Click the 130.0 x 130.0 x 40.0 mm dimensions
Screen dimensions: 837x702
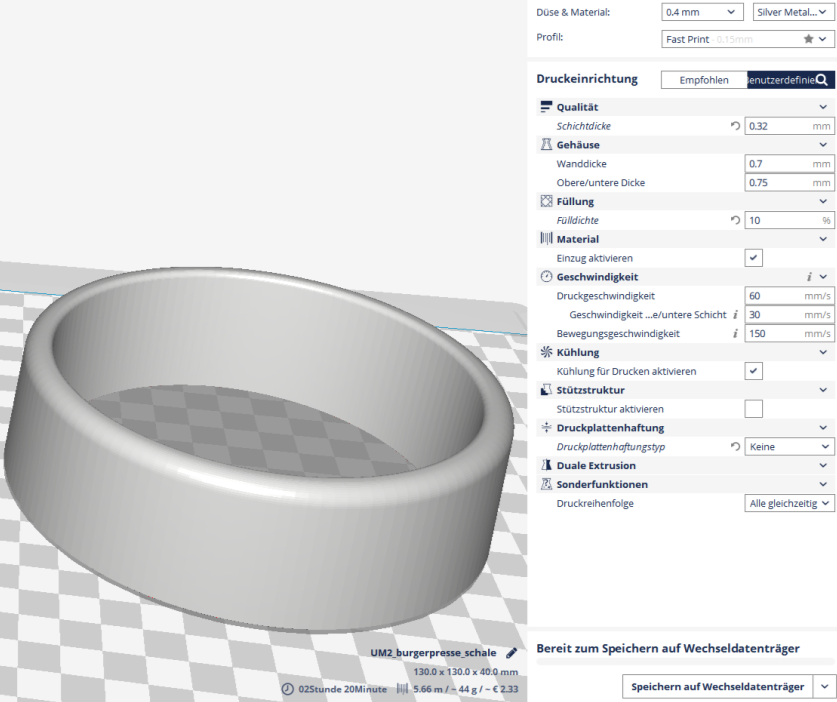(x=465, y=672)
